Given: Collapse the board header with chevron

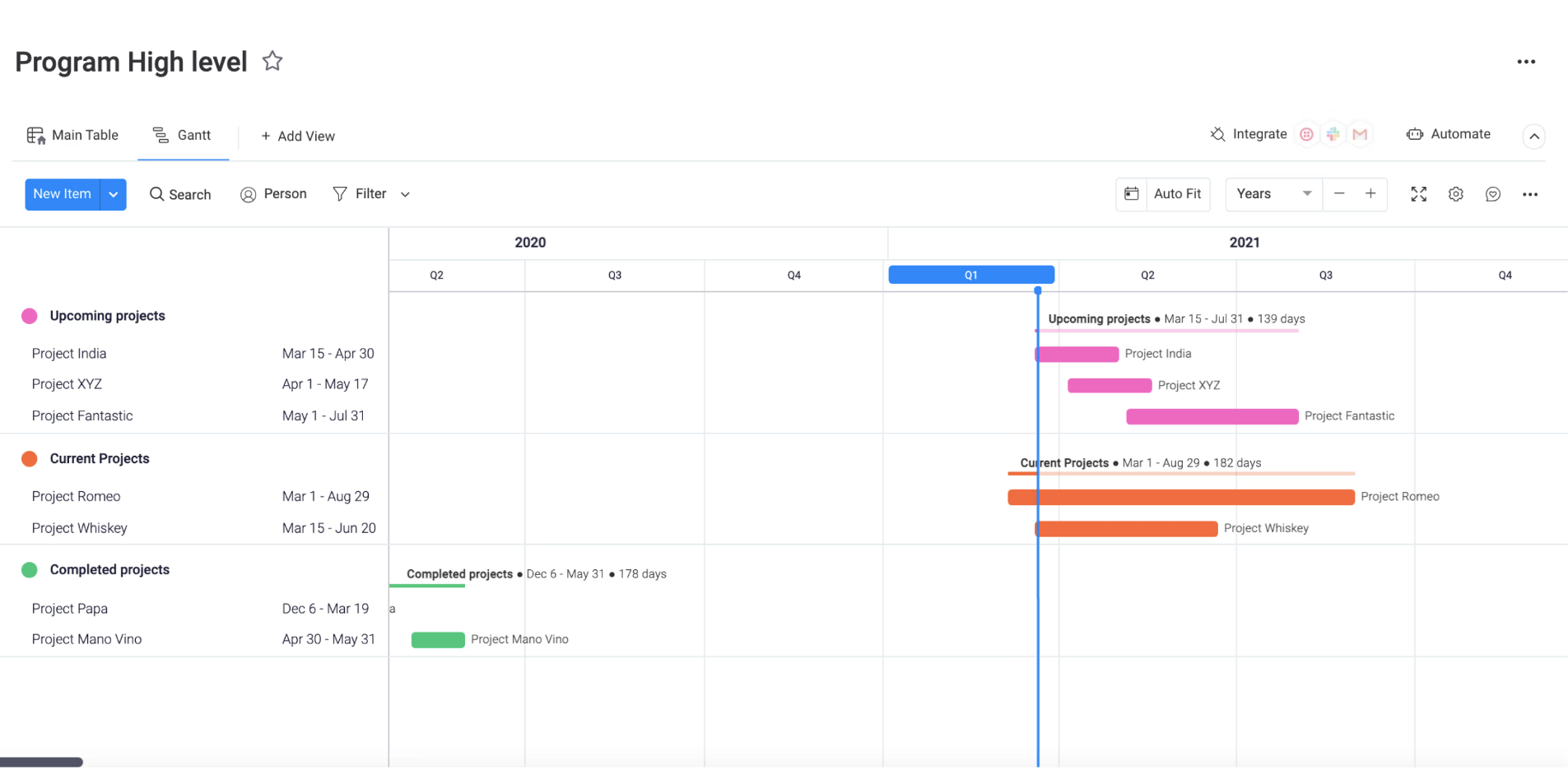Looking at the screenshot, I should [1534, 137].
